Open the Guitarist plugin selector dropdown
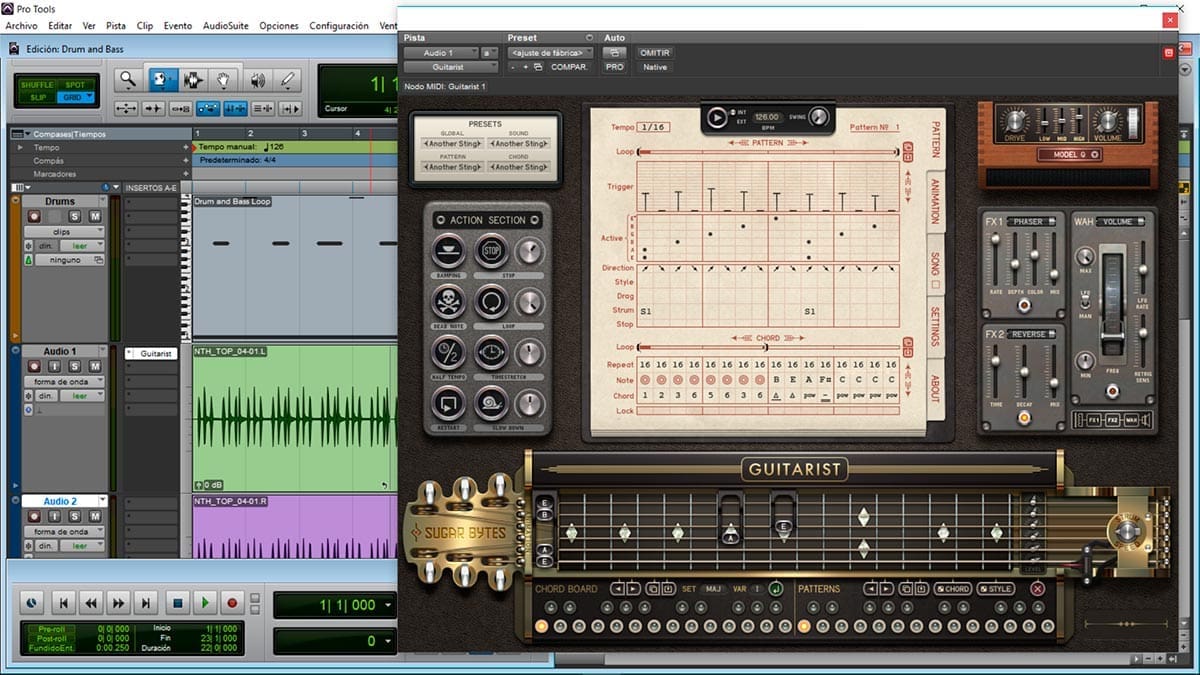Image resolution: width=1200 pixels, height=675 pixels. coord(452,67)
